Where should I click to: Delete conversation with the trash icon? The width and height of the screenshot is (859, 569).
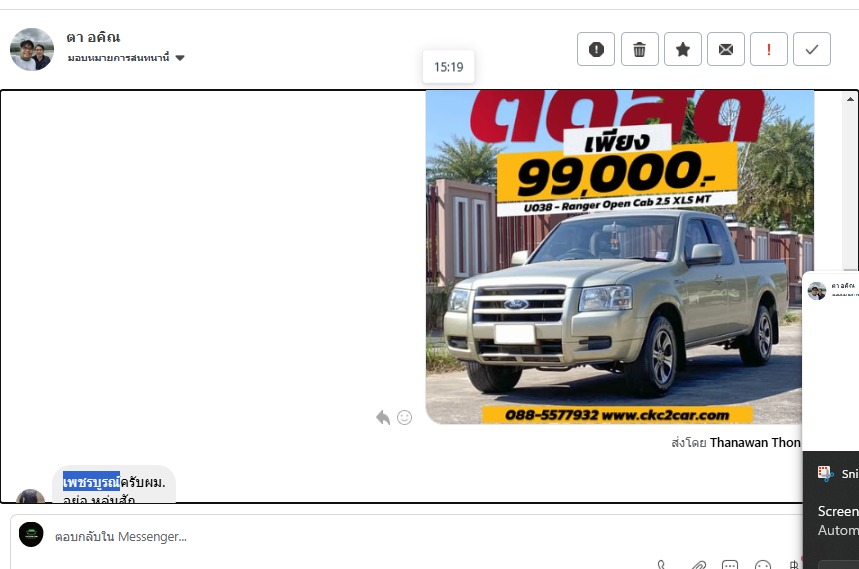(x=639, y=49)
